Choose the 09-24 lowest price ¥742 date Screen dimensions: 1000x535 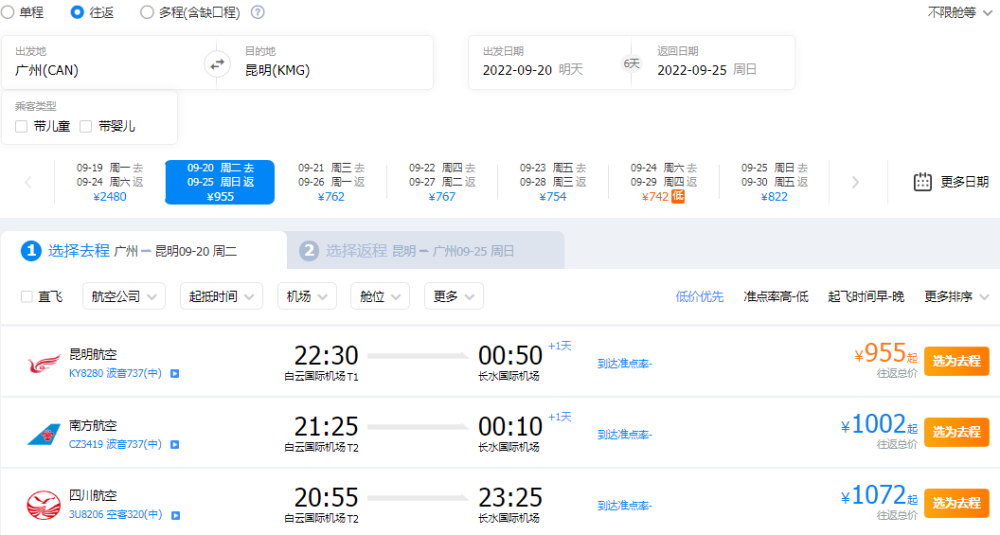[x=662, y=182]
